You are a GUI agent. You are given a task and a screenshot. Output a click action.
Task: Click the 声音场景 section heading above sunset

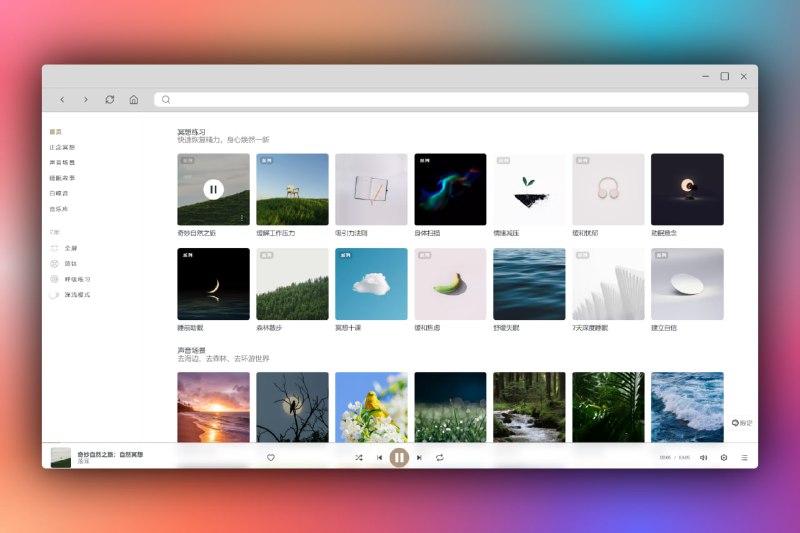click(x=191, y=350)
